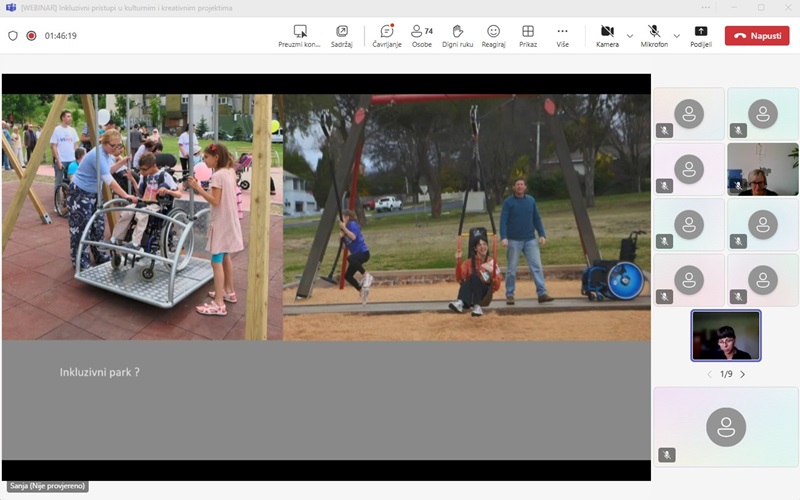Expand the microphone options dropdown arrow
The image size is (800, 500).
677,36
